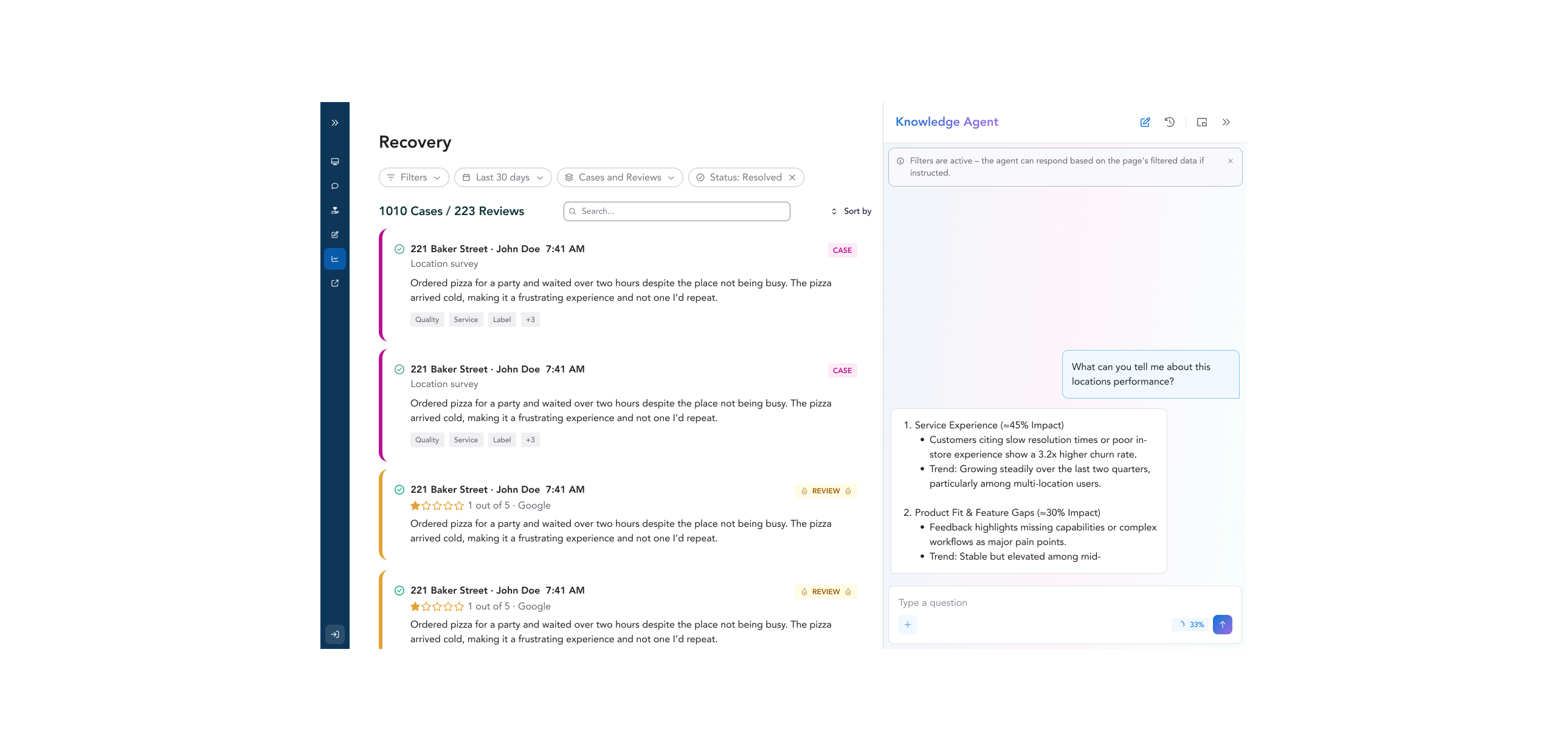This screenshot has width=1568, height=751.
Task: Click the first REVIEW badge
Action: coord(826,492)
